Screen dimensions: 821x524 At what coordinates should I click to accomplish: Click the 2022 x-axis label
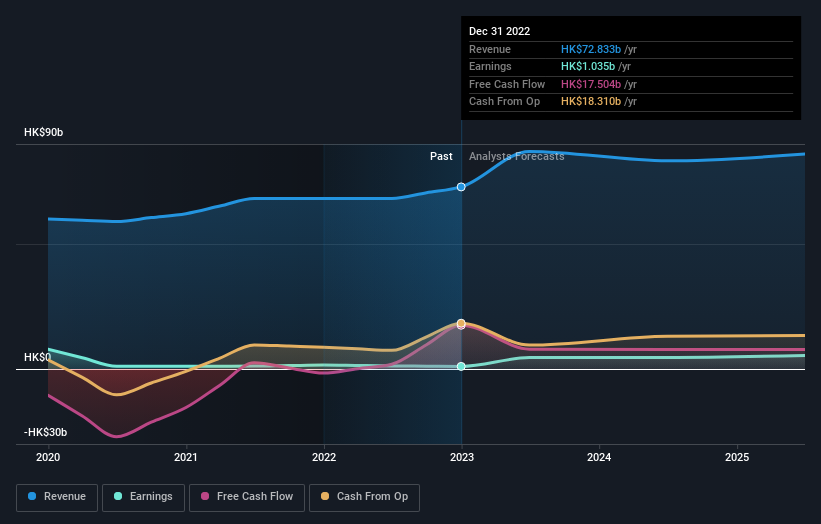point(324,458)
